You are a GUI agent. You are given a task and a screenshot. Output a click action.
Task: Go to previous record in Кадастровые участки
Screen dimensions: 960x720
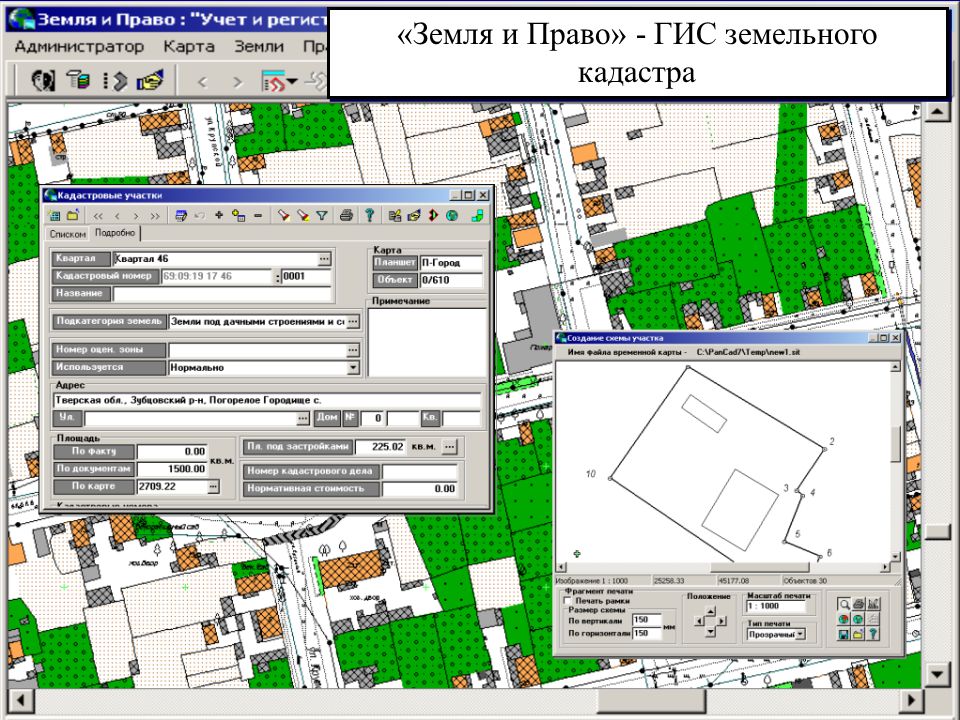(x=117, y=216)
